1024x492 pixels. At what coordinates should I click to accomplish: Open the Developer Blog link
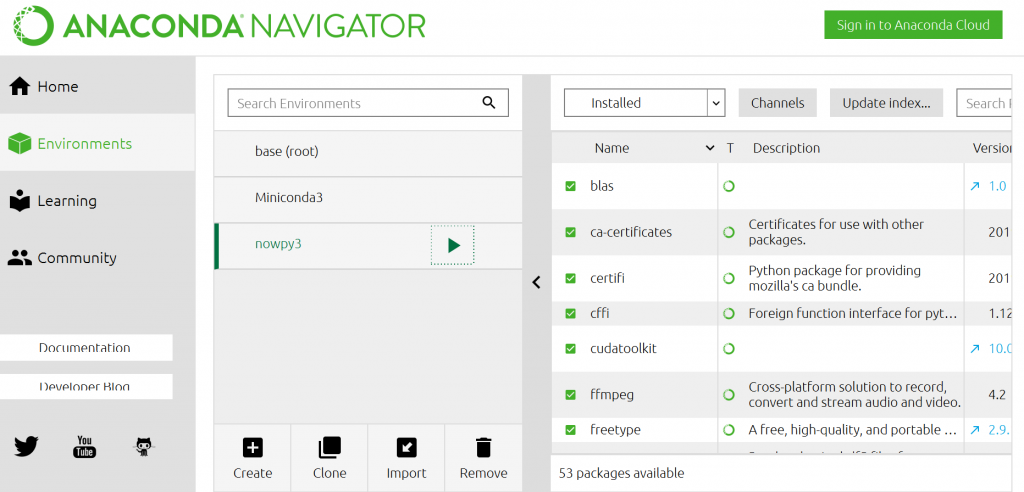tap(85, 386)
